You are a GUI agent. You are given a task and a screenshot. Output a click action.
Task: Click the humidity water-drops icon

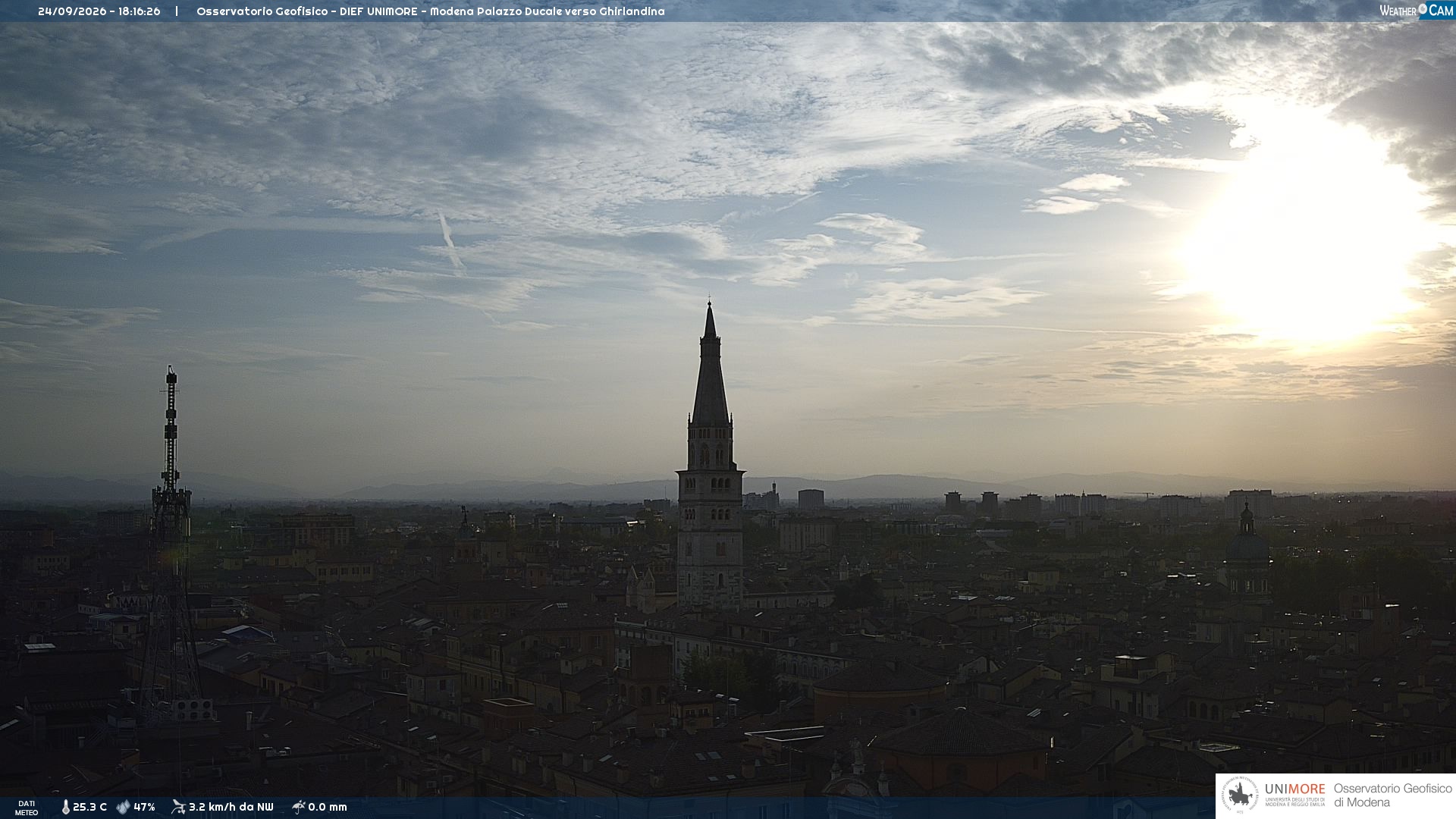(x=123, y=808)
